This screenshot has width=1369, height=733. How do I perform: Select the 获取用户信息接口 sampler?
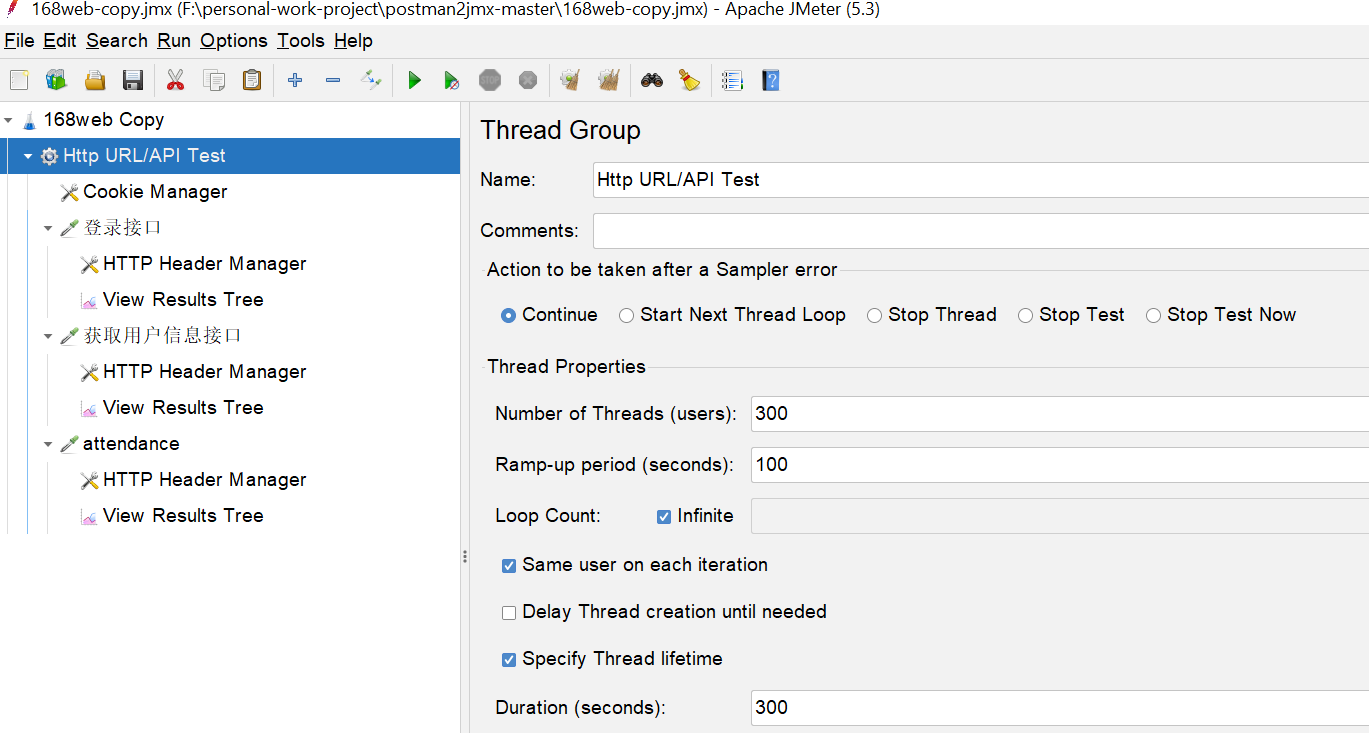click(162, 336)
